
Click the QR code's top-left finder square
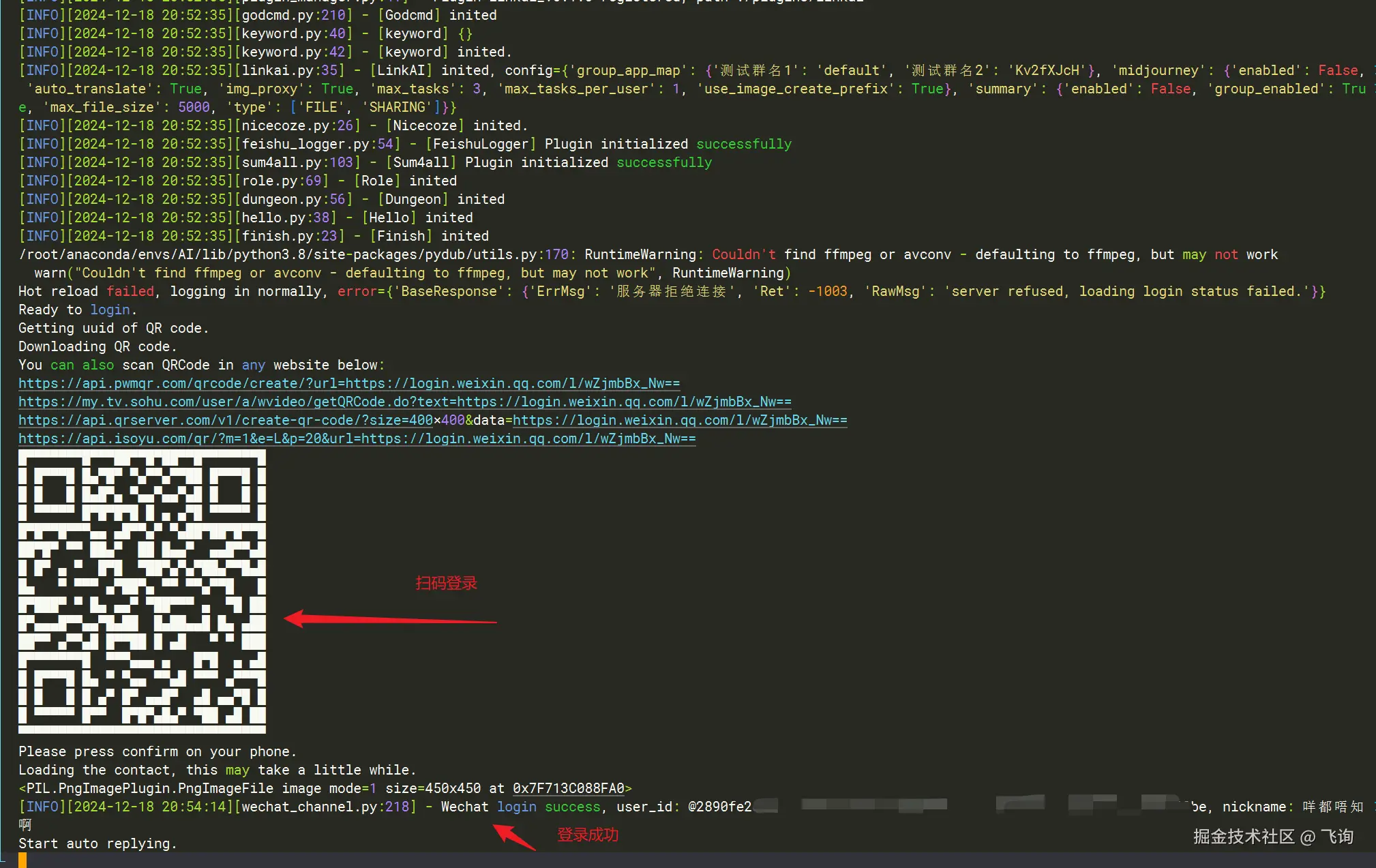53,490
